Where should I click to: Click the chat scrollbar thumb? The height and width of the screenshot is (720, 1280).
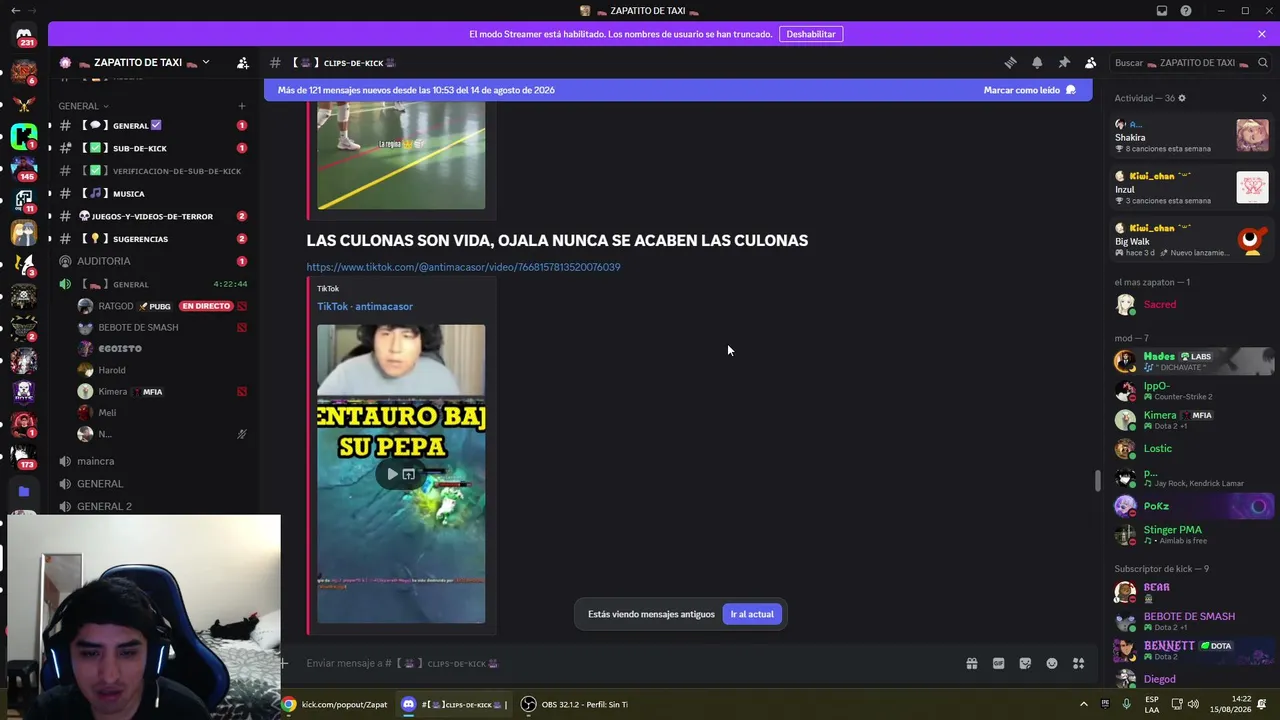point(1098,480)
